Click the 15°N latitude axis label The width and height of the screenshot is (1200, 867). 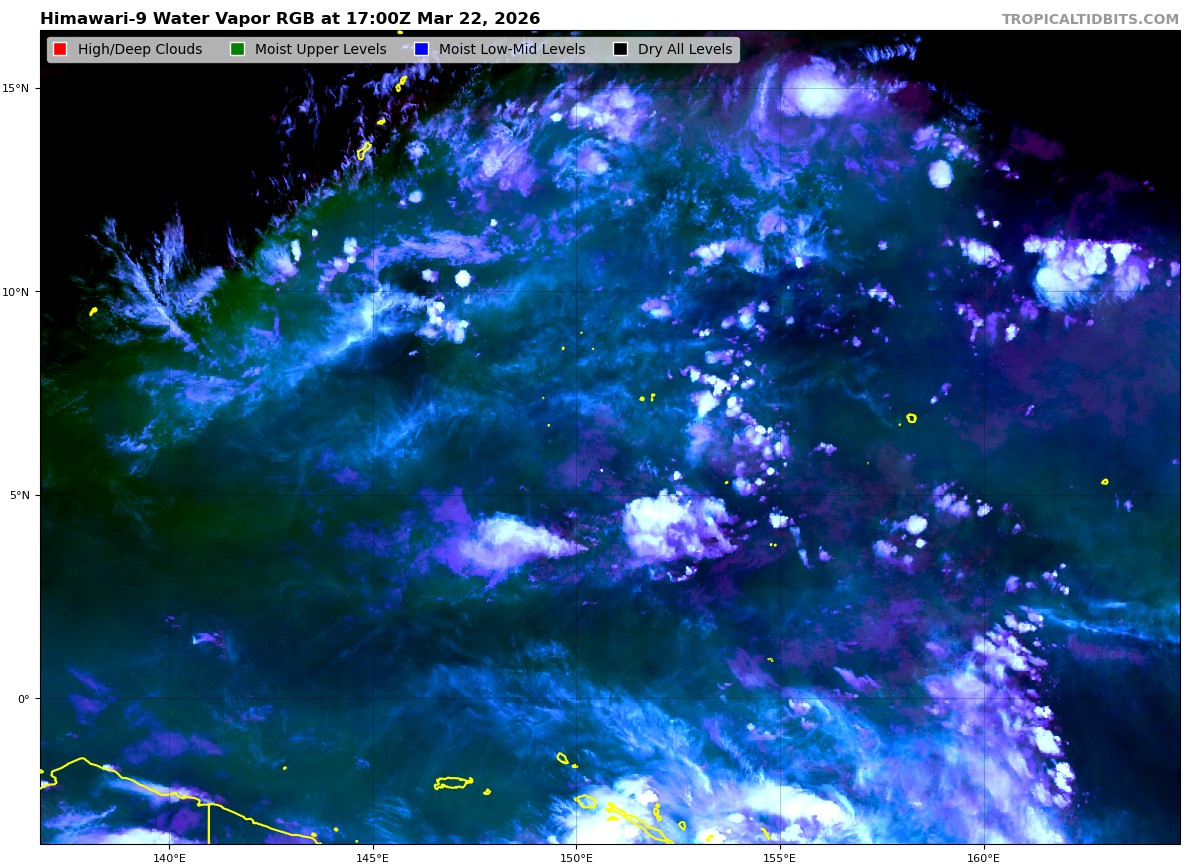[15, 88]
